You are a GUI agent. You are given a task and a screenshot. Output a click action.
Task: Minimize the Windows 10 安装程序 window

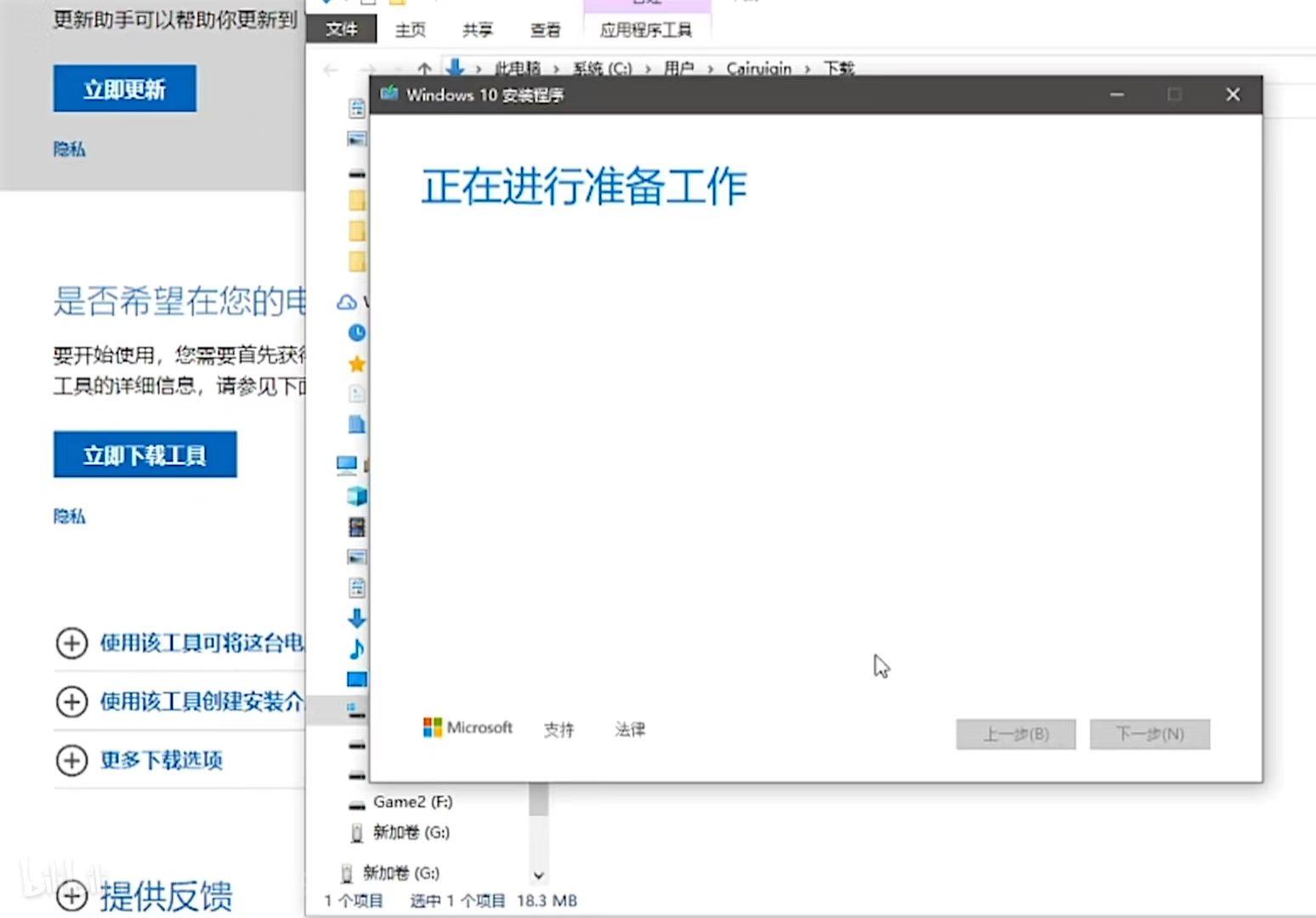coord(1117,94)
